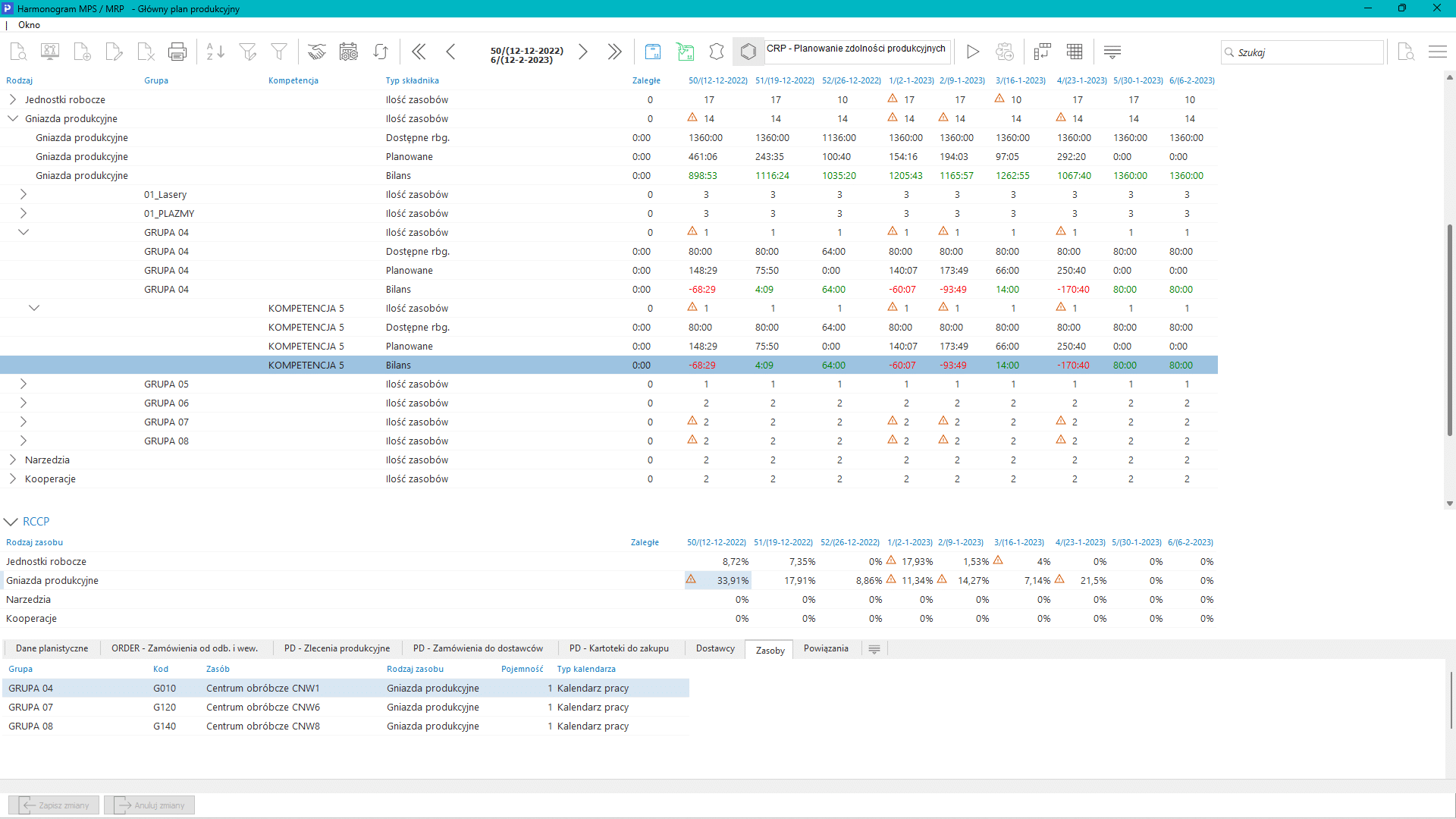This screenshot has height=819, width=1456.
Task: Open the Okno menu
Action: (x=29, y=25)
